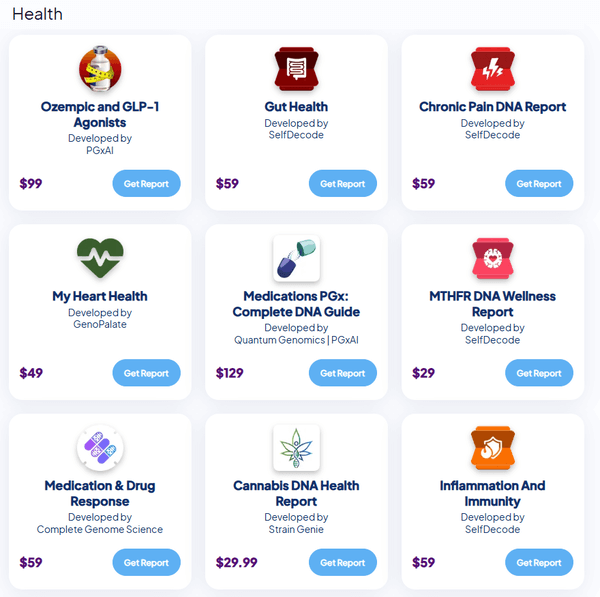The height and width of the screenshot is (597, 600).
Task: Get the Gut Health report
Action: pos(342,184)
